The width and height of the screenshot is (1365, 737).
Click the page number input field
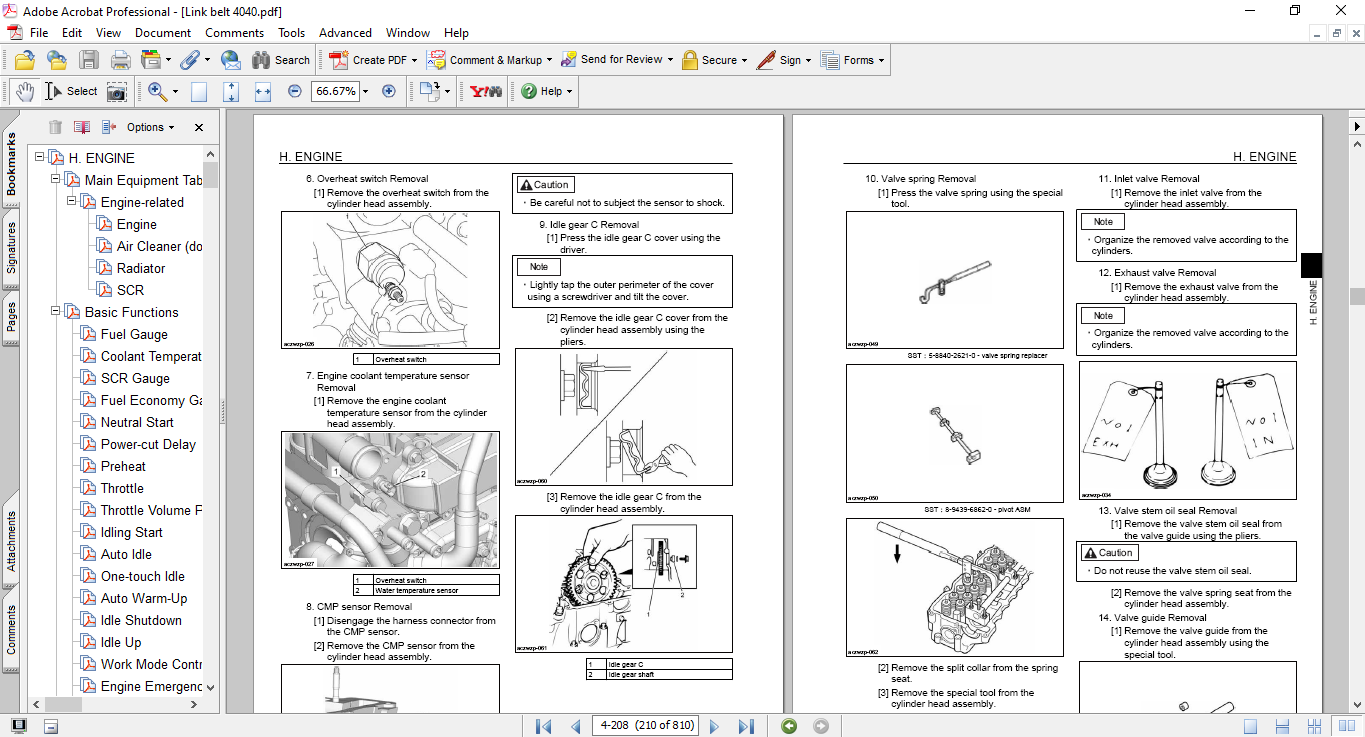tap(646, 726)
